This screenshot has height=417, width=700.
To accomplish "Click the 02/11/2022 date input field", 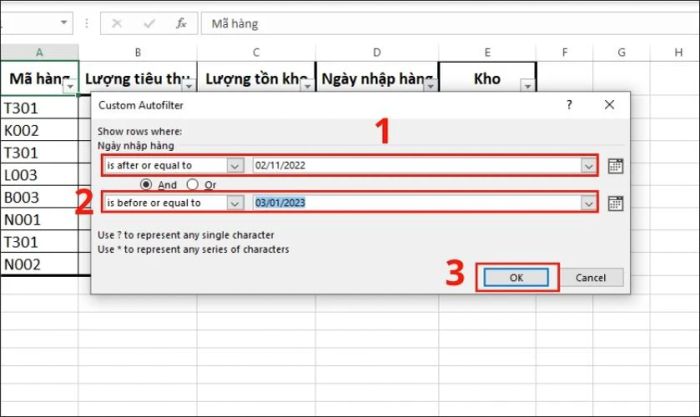I will 417,166.
